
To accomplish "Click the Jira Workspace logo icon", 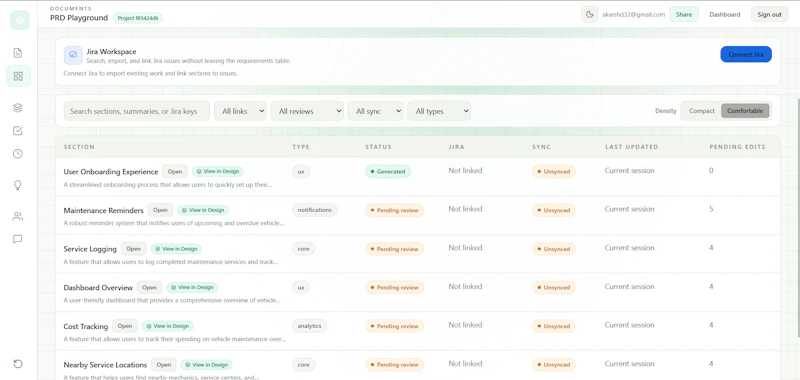I will [x=73, y=55].
